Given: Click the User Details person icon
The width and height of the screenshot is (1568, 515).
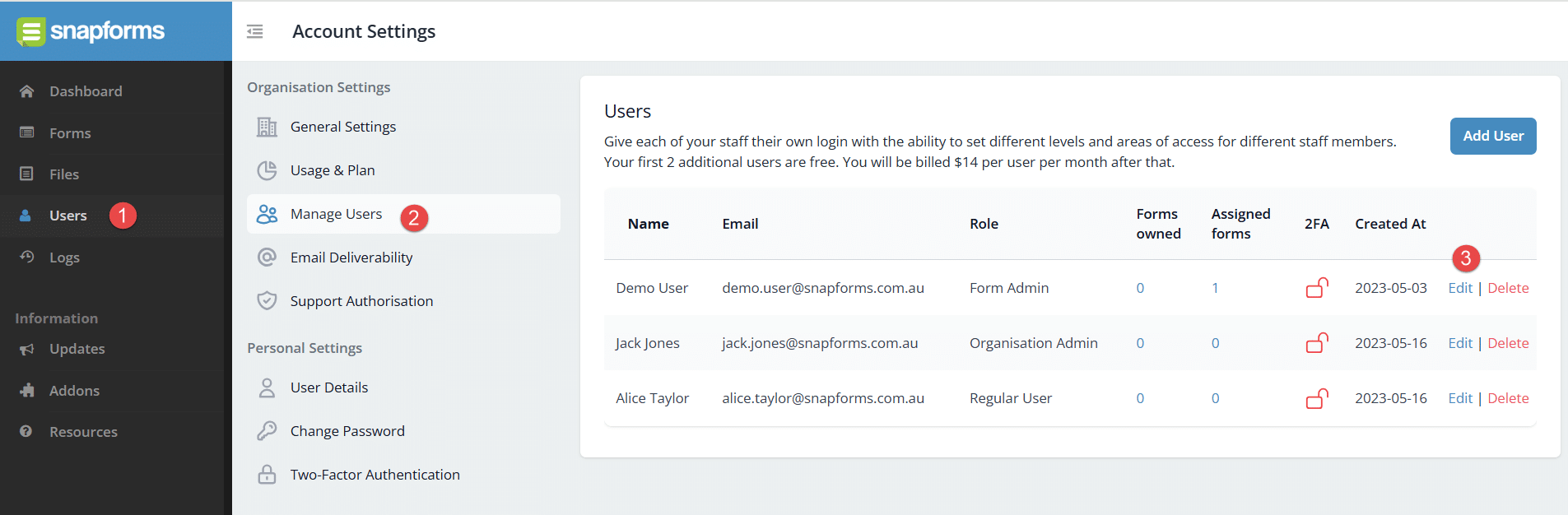Looking at the screenshot, I should pos(267,387).
